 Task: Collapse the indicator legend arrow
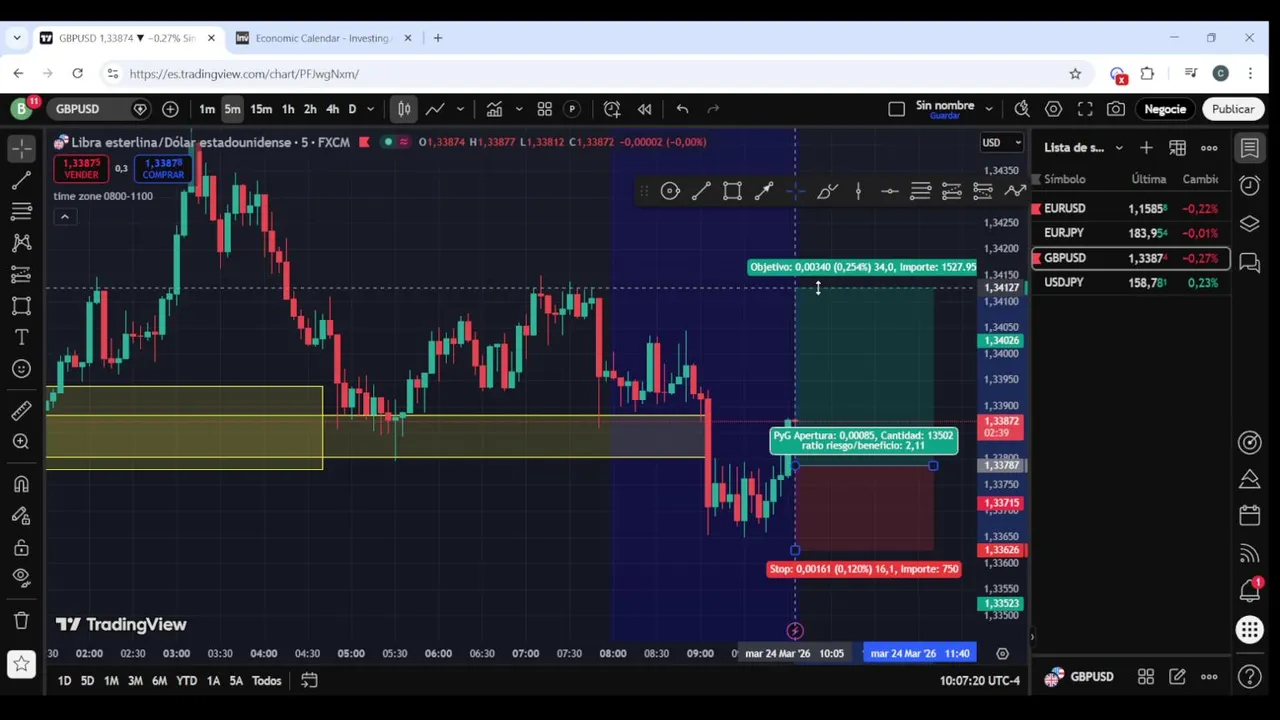pyautogui.click(x=64, y=217)
